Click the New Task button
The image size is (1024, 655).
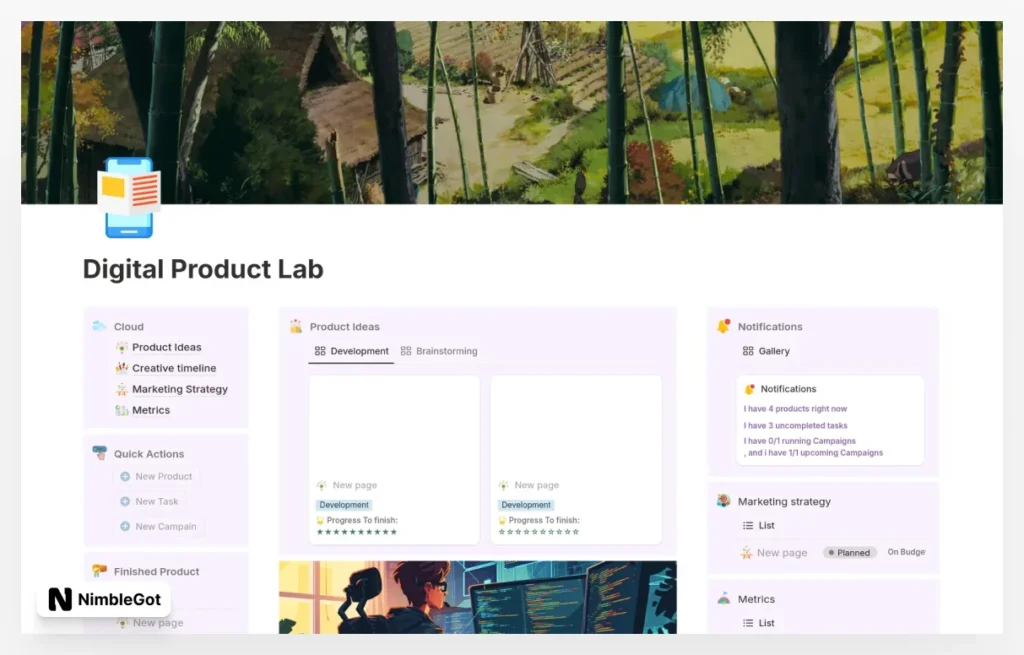149,502
